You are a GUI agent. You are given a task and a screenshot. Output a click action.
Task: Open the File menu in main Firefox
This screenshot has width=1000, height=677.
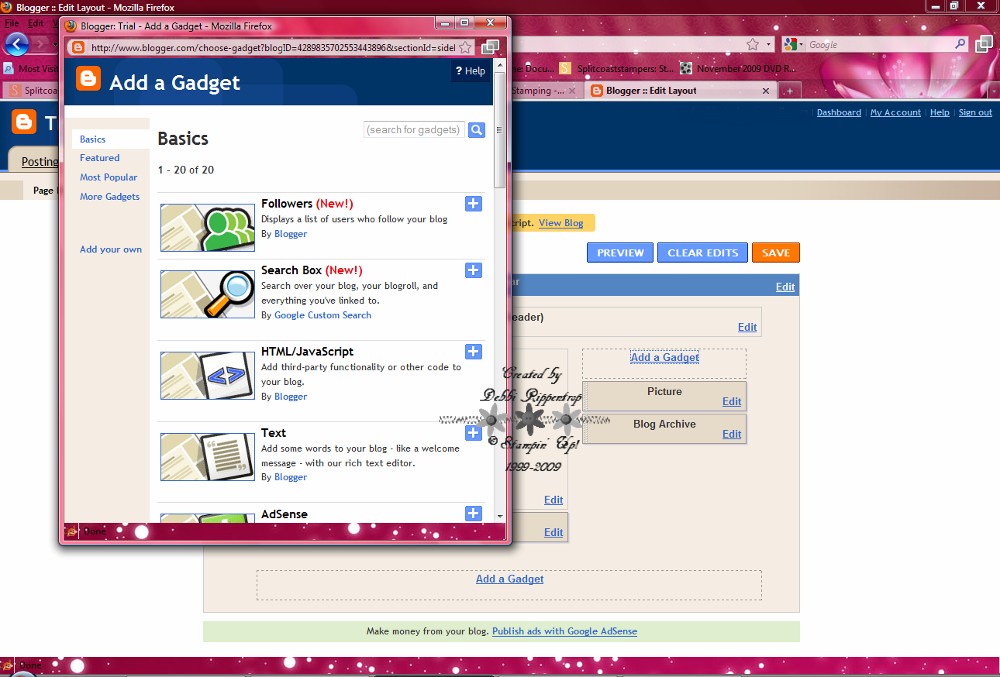12,23
